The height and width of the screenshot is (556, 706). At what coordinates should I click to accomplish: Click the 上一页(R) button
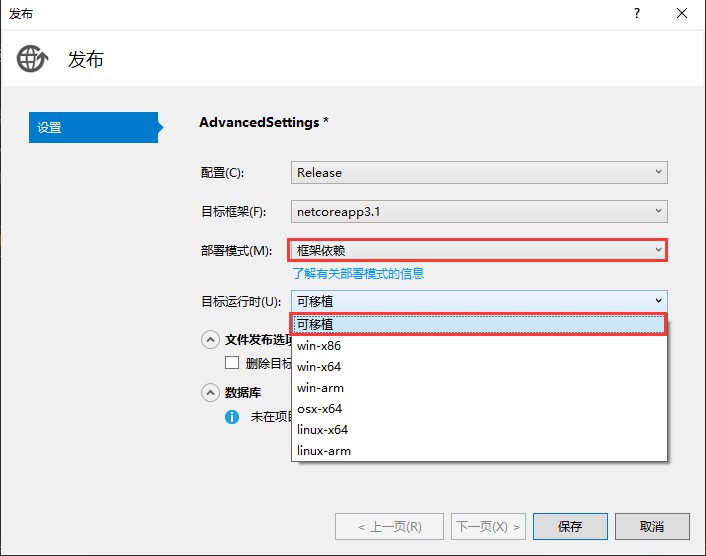(389, 526)
